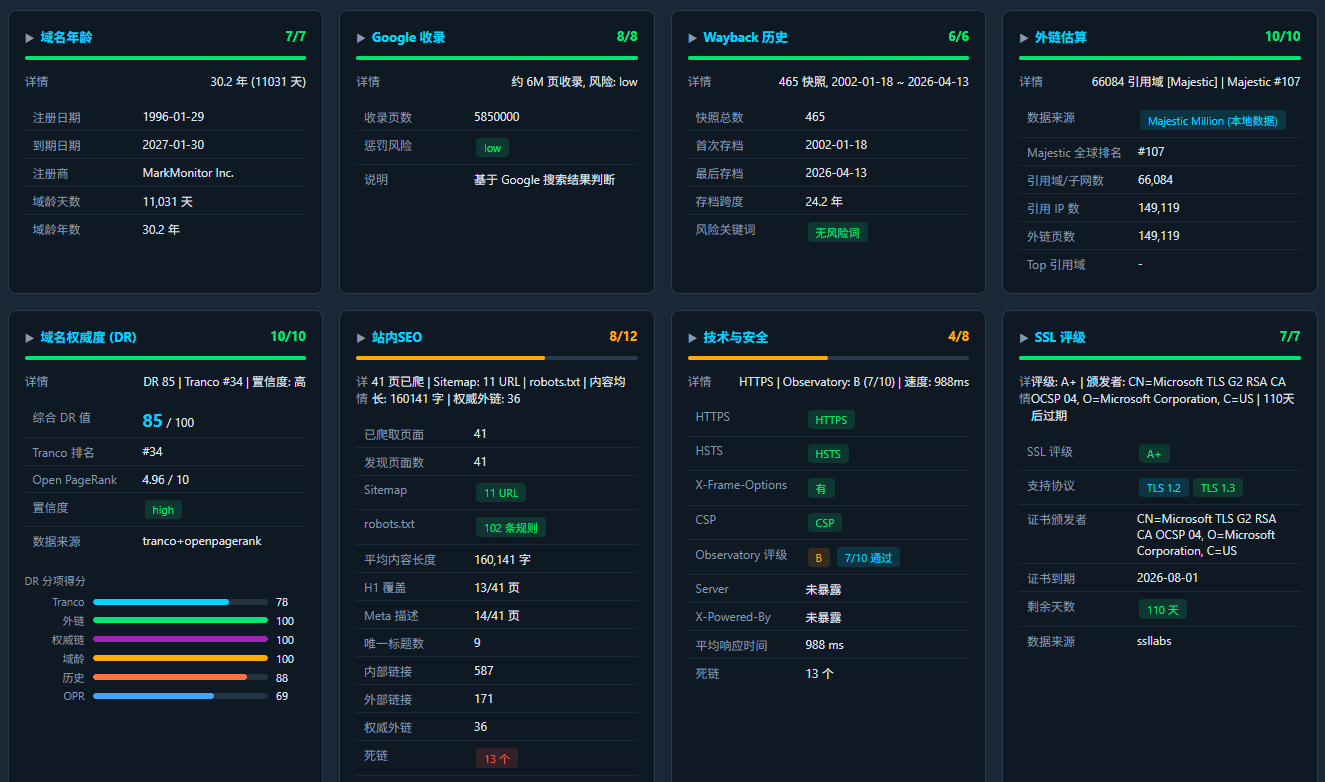Image resolution: width=1325 pixels, height=782 pixels.
Task: Click the TLS 1.3 protocol badge
Action: pyautogui.click(x=1218, y=488)
